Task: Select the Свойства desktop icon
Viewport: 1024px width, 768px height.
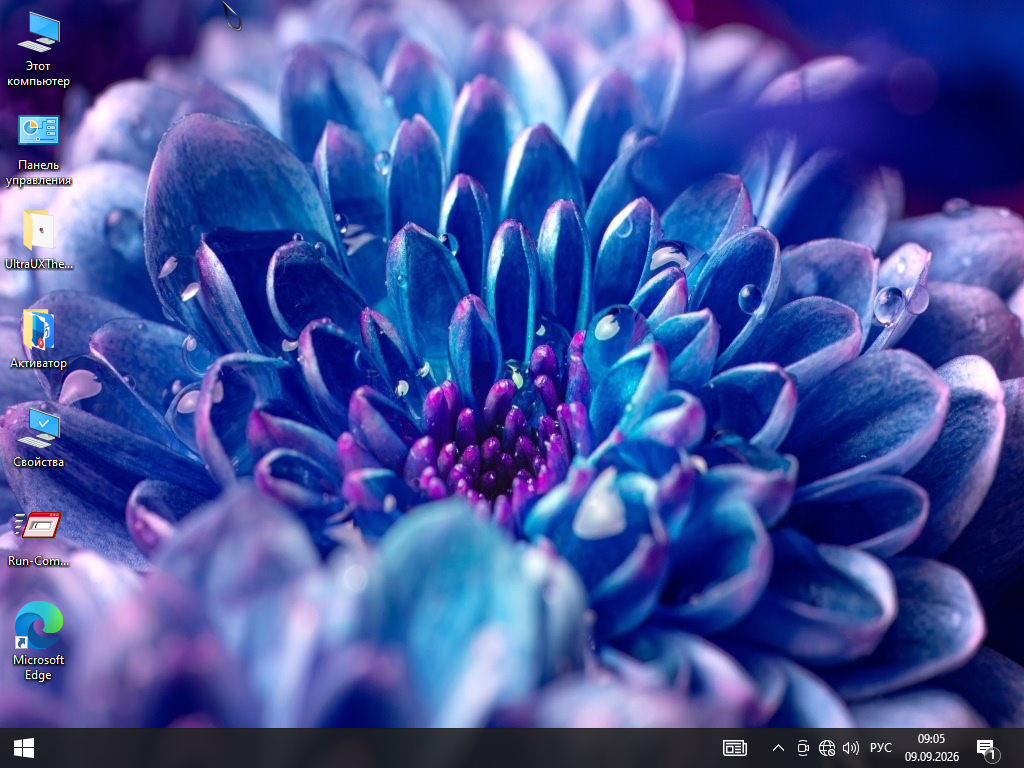Action: pyautogui.click(x=39, y=438)
